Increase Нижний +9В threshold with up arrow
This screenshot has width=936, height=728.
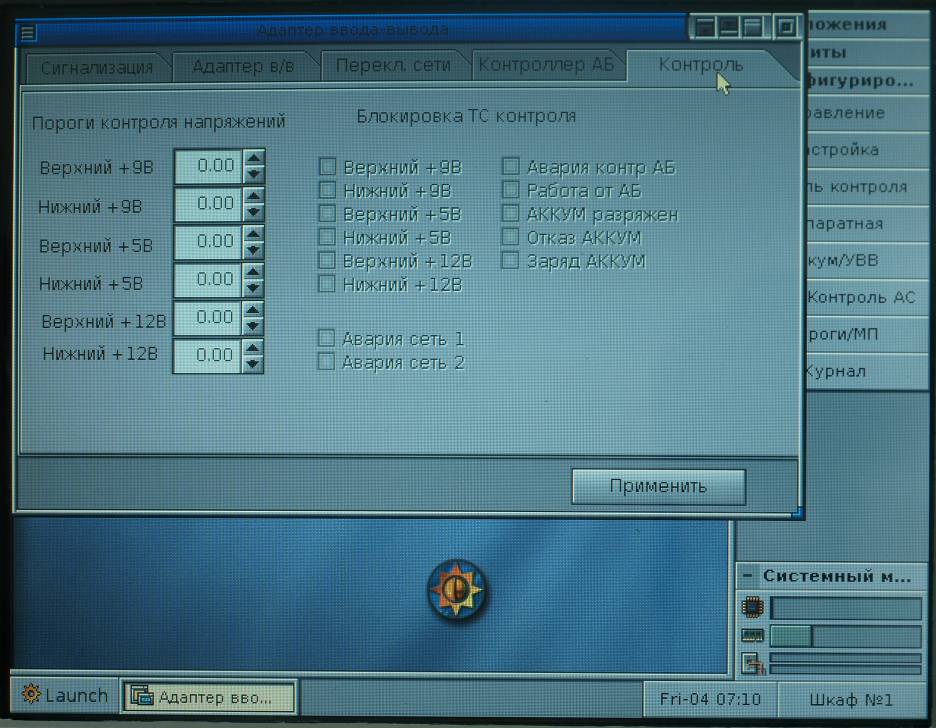point(254,196)
